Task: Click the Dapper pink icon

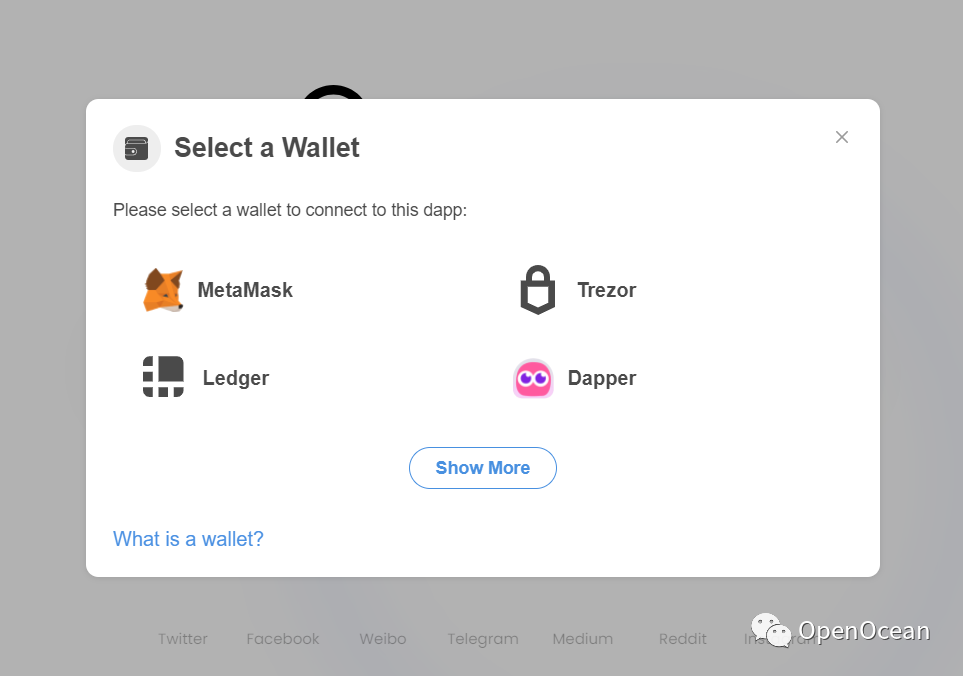Action: [x=533, y=378]
